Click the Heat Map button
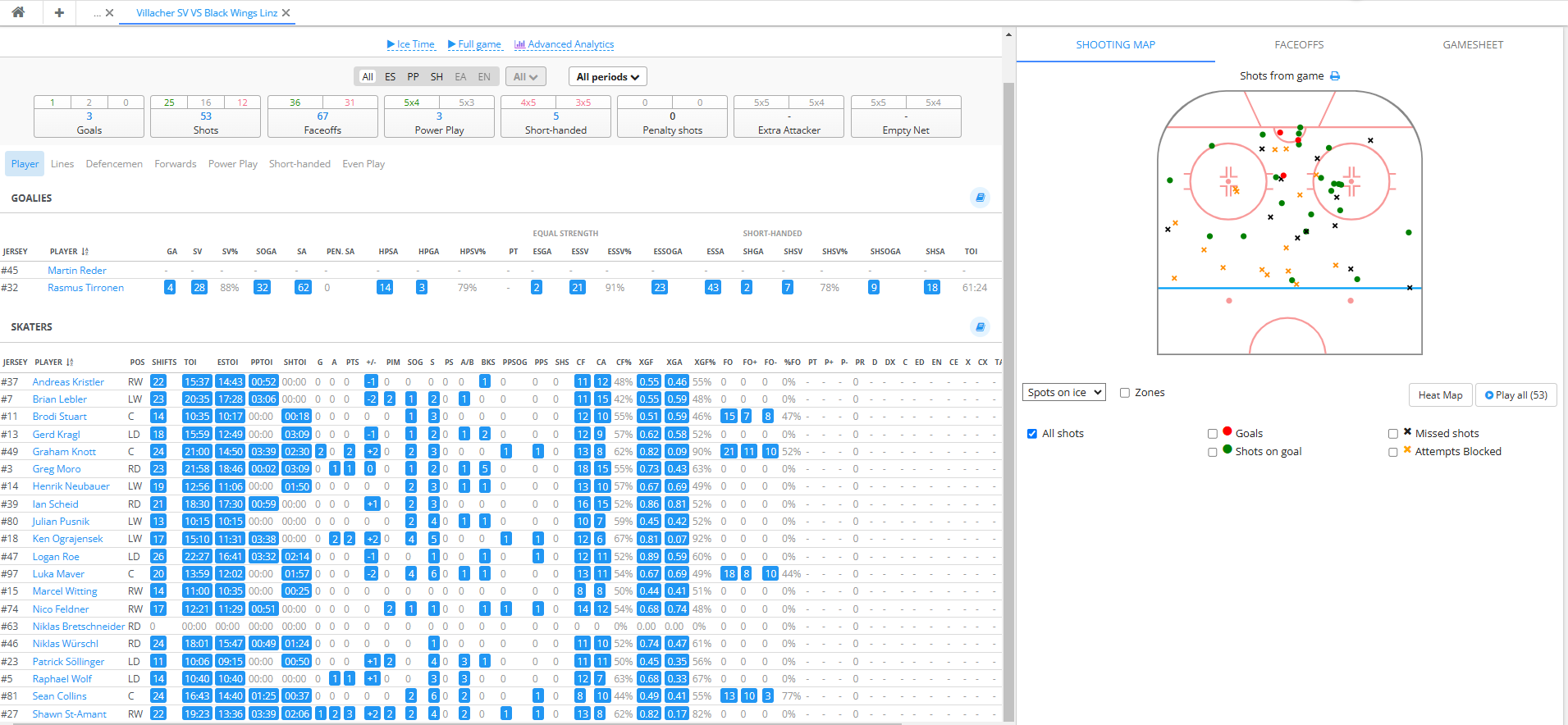This screenshot has height=725, width=1568. (1440, 395)
